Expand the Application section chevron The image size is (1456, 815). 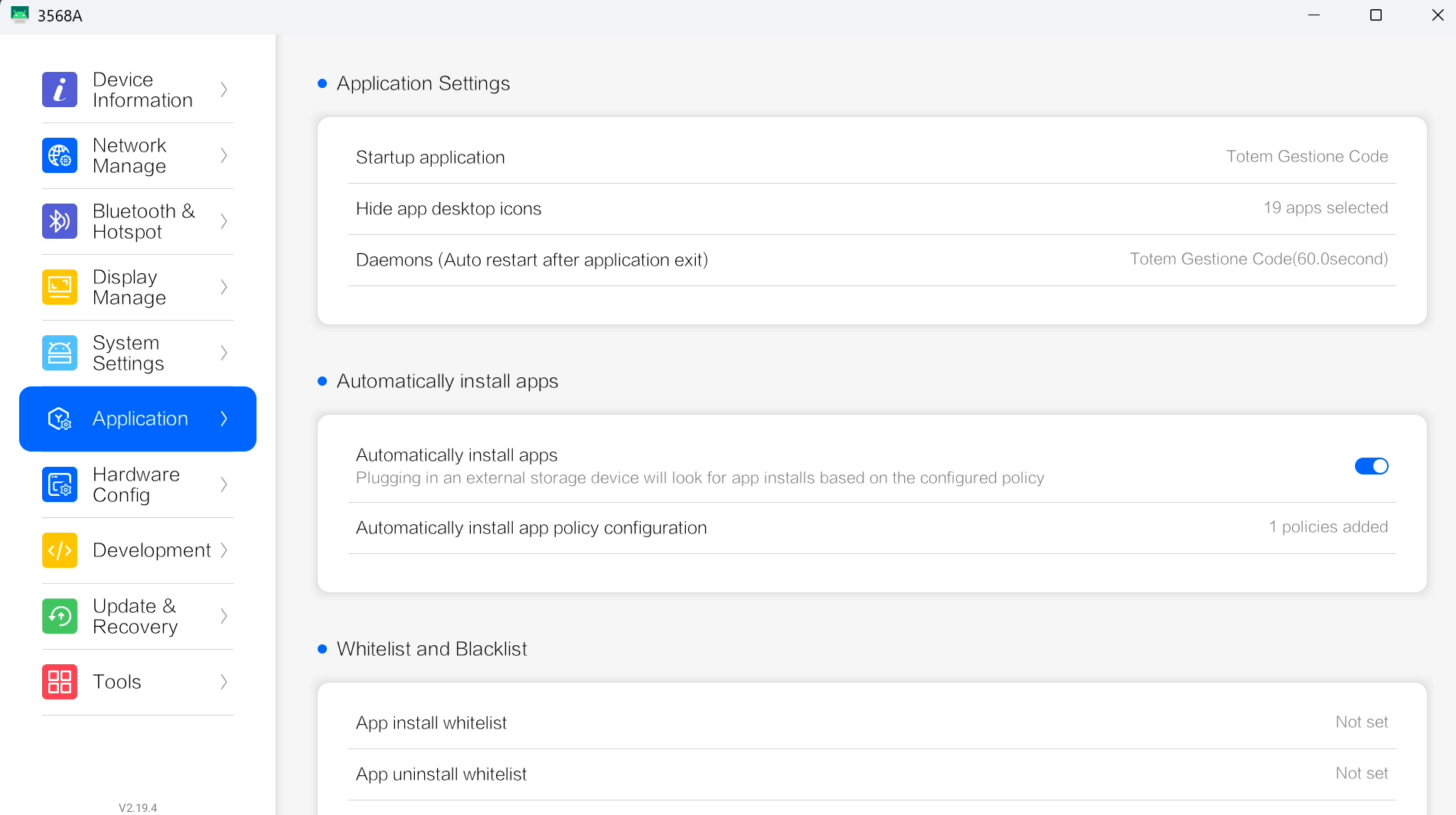click(x=224, y=419)
